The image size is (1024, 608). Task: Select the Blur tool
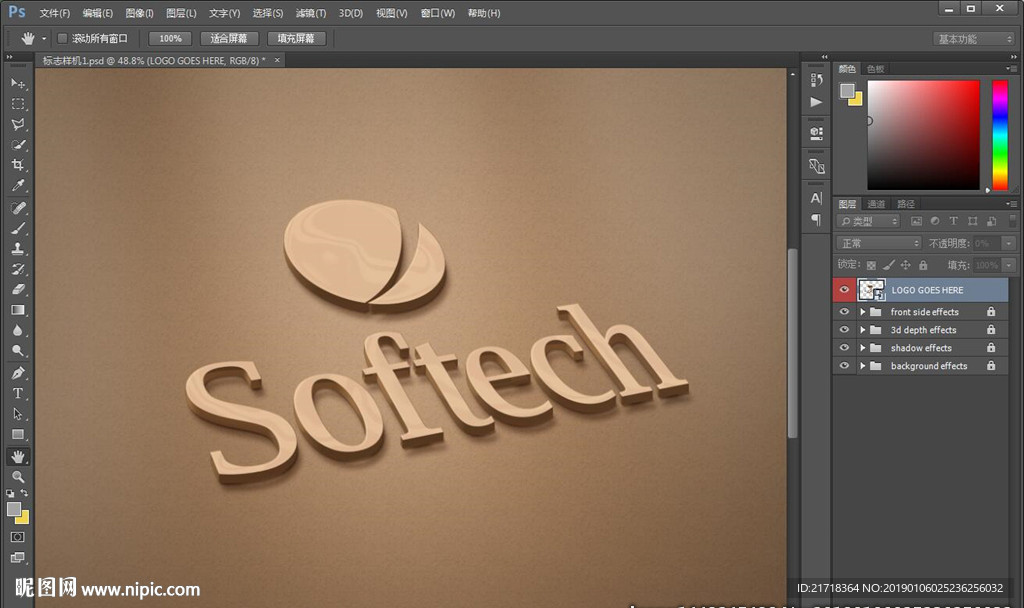click(x=18, y=330)
